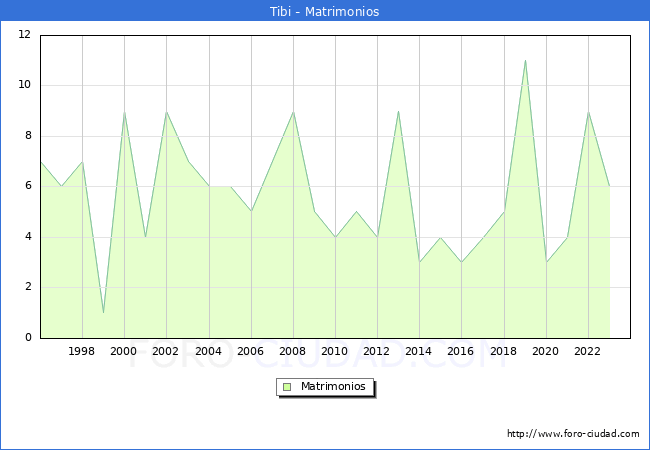650x450 pixels.
Task: Click the 2004 x-axis label
Action: coord(208,352)
